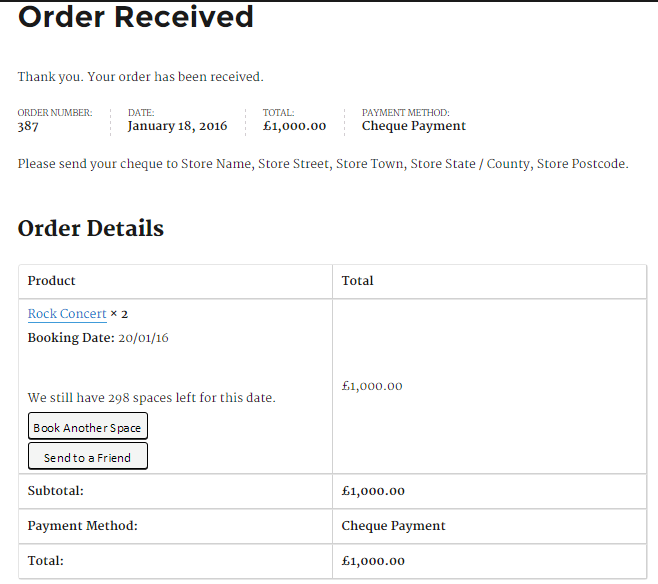Click the Rock Concert line item price

pyautogui.click(x=372, y=386)
